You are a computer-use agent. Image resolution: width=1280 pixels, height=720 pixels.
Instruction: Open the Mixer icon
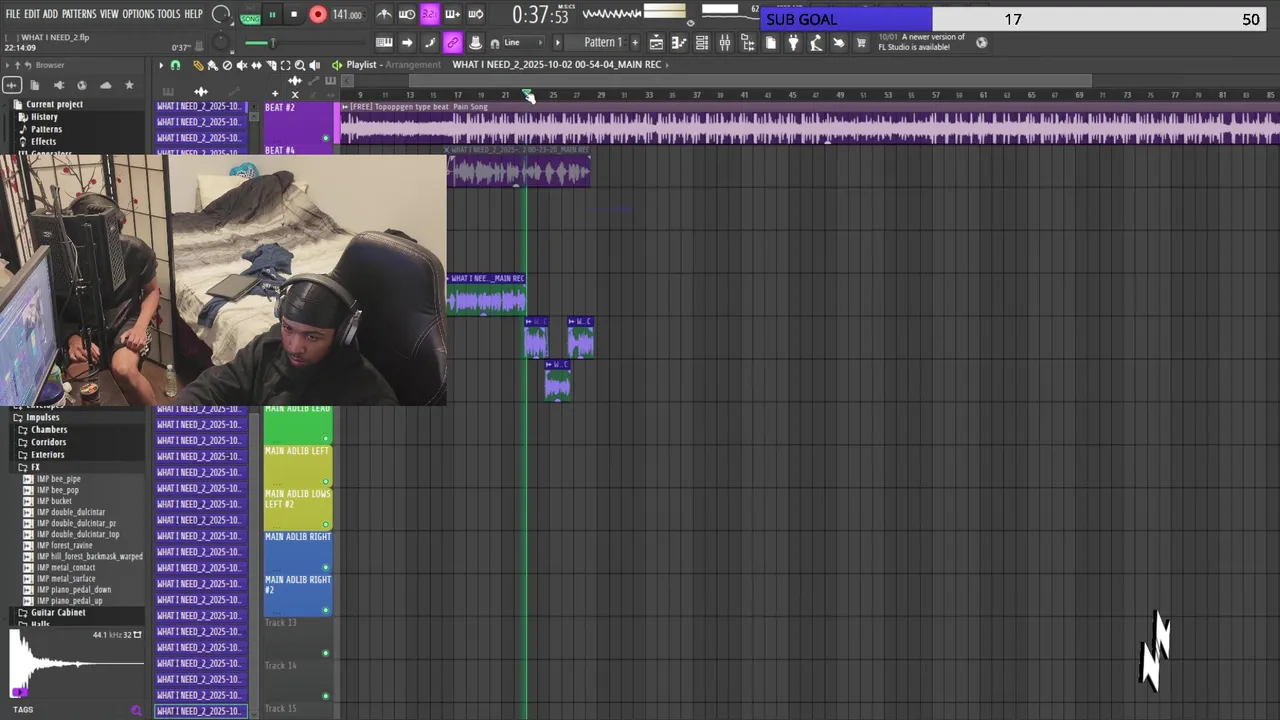(725, 43)
